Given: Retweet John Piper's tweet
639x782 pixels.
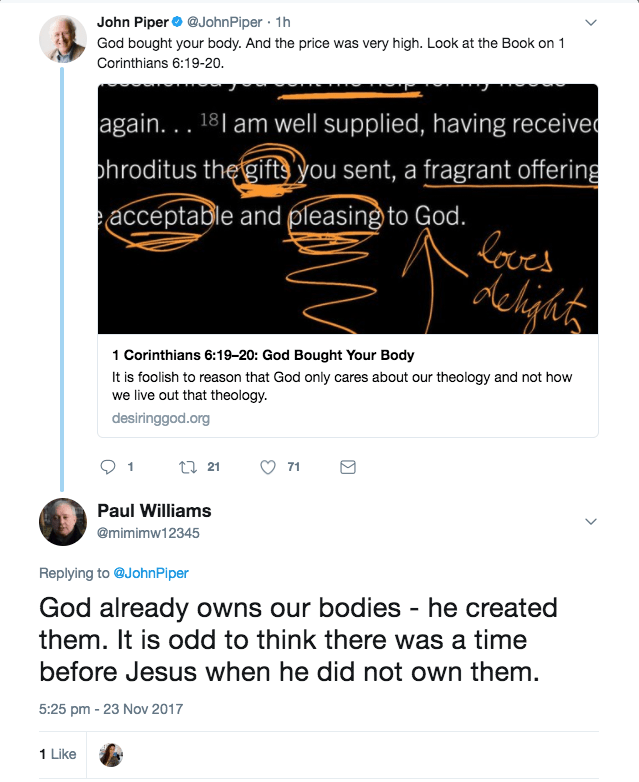Looking at the screenshot, I should point(185,466).
